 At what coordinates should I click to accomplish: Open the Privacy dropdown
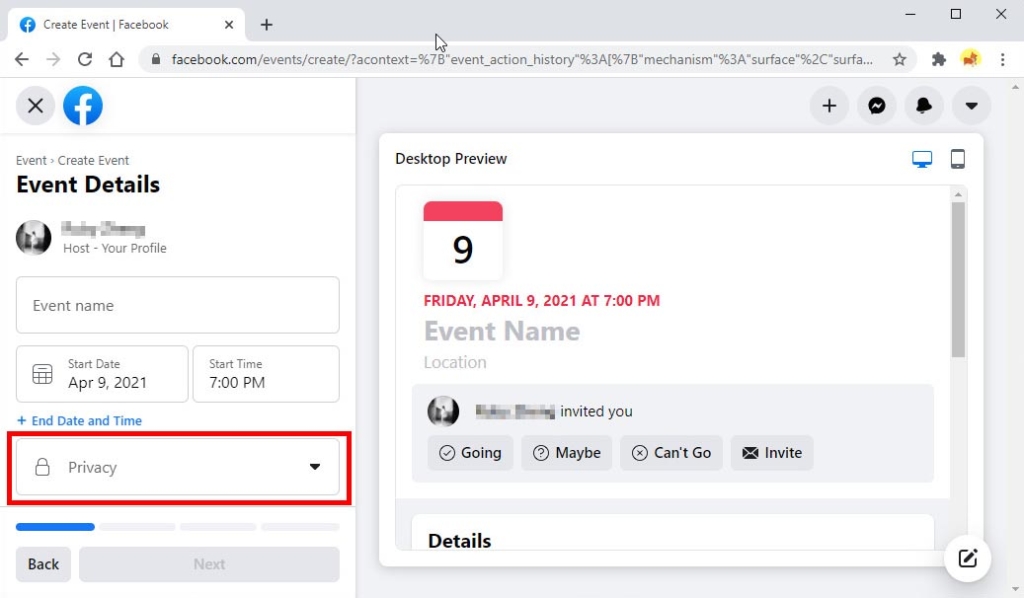178,467
